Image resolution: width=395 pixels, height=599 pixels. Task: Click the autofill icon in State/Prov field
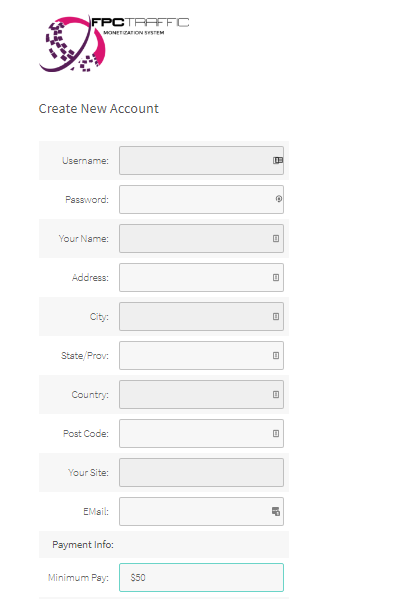(x=276, y=355)
